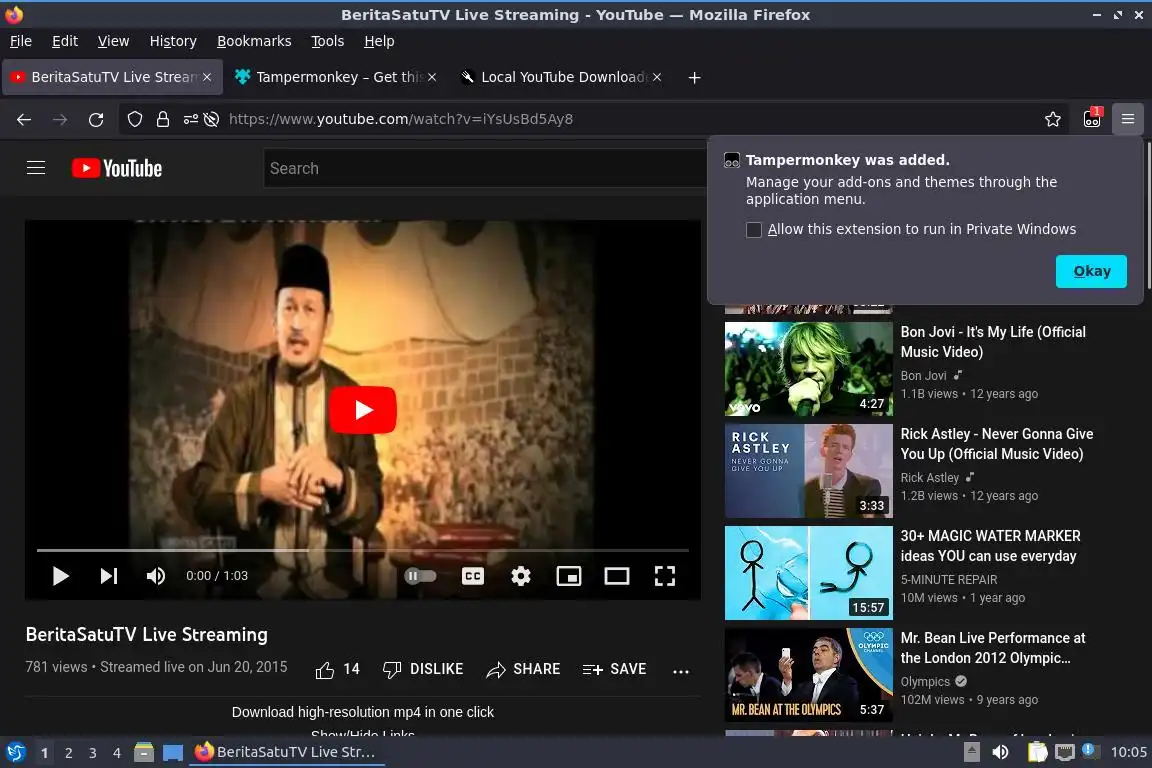
Task: Open Bon Jovi It's My Life thumbnail
Action: (809, 369)
